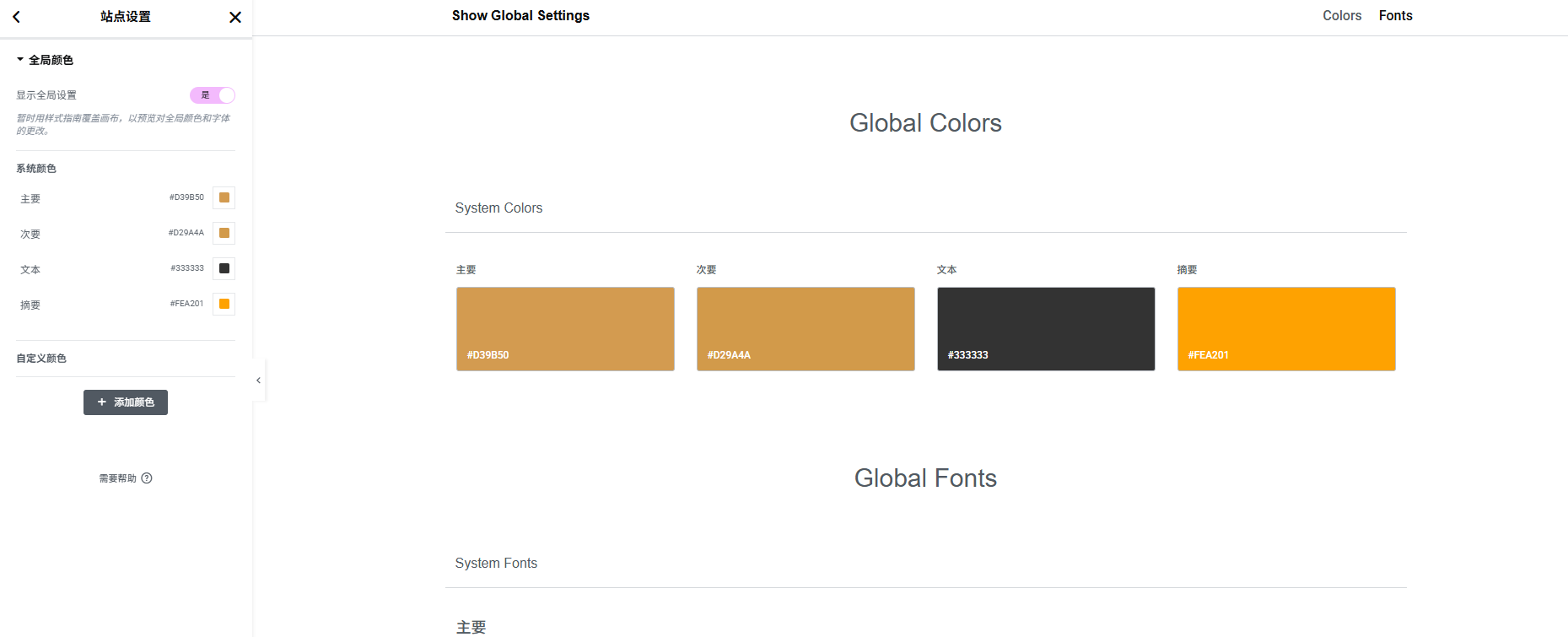
Task: Click the Global Colors heading
Action: [925, 123]
